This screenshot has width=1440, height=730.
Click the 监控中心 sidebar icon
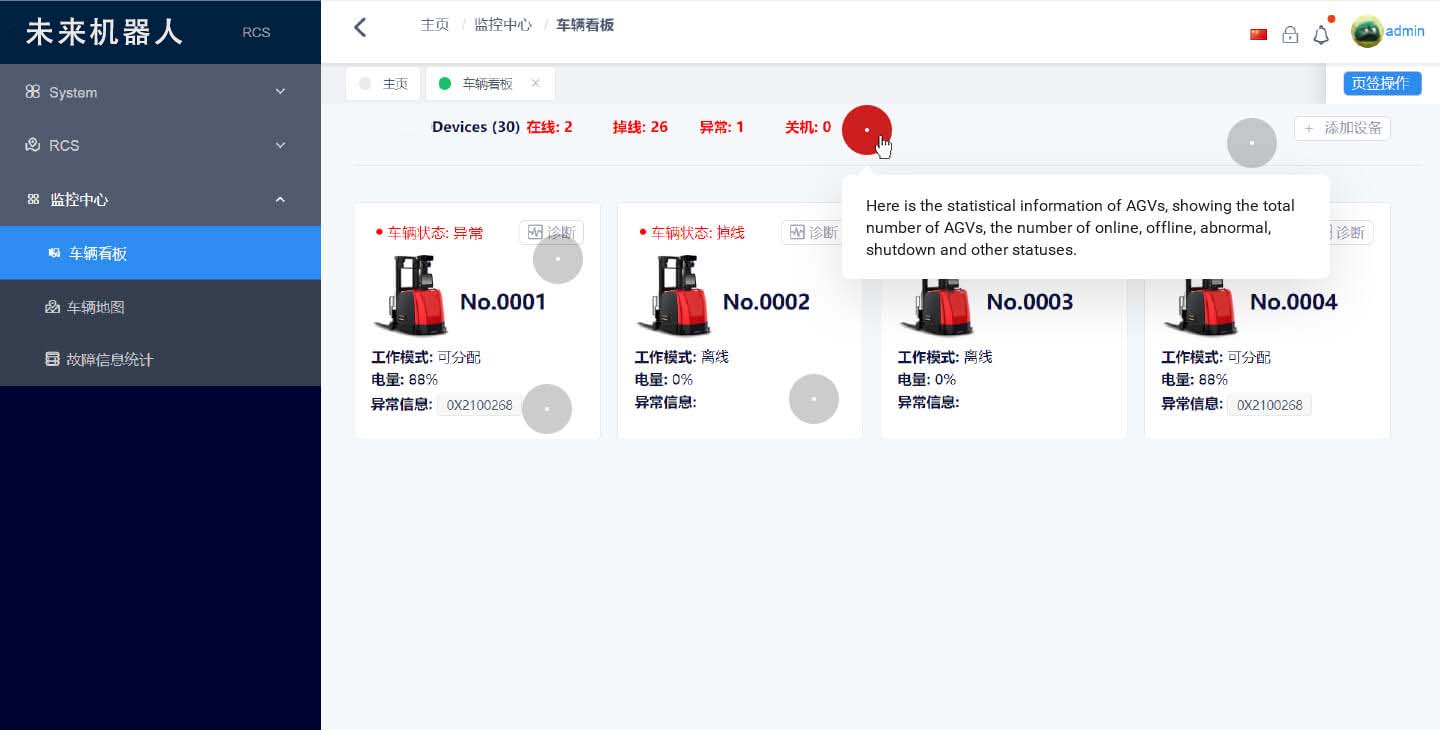[33, 199]
